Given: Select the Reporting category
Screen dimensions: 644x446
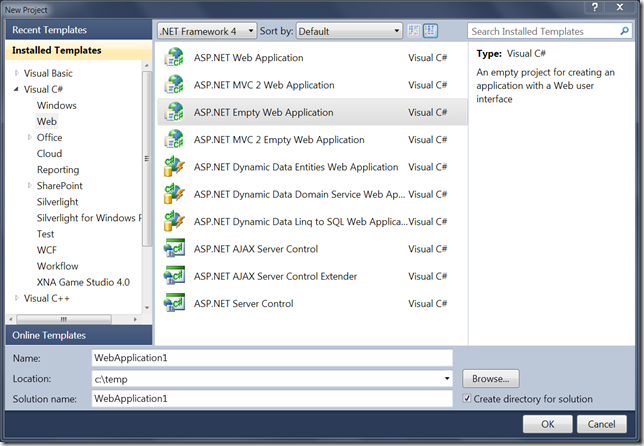Looking at the screenshot, I should tap(58, 170).
